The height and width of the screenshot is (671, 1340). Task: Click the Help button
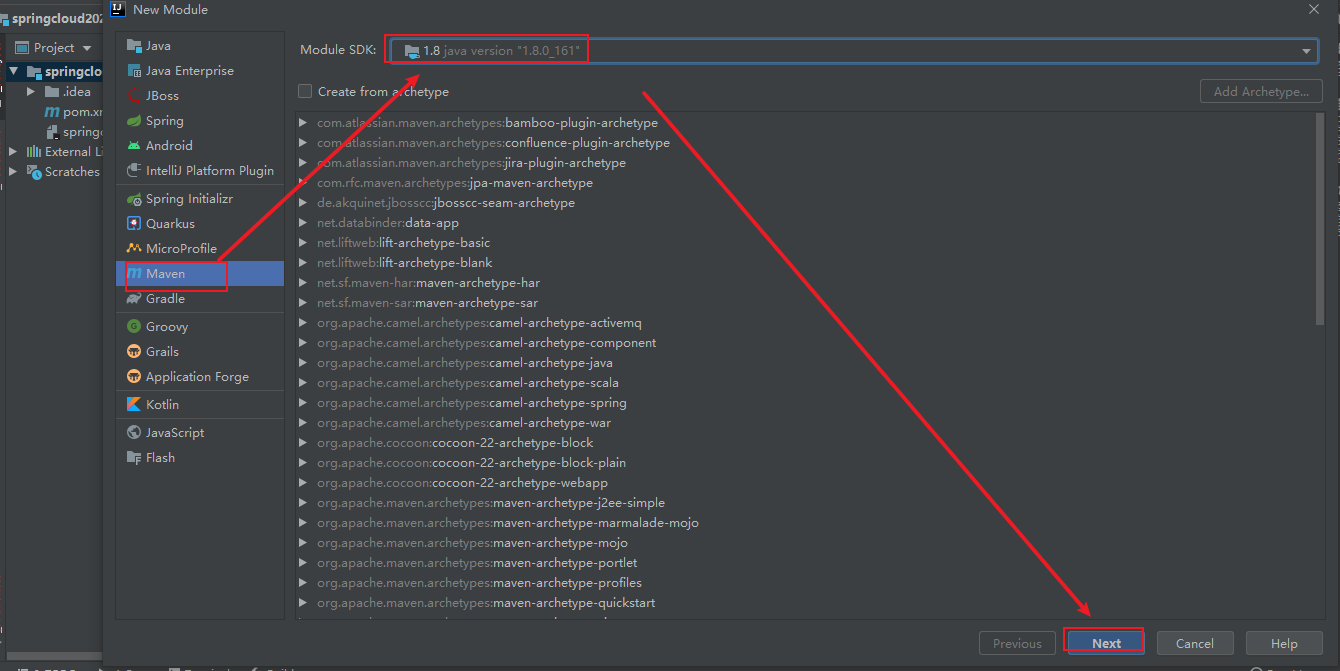(1284, 643)
